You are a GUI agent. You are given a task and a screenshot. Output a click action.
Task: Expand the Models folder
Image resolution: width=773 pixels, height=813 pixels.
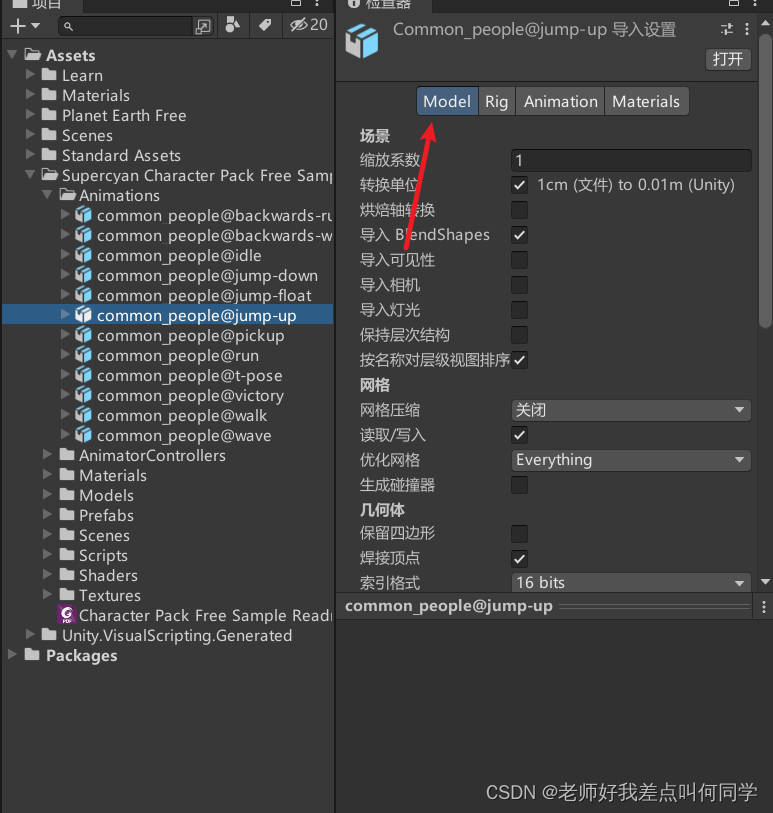click(47, 495)
